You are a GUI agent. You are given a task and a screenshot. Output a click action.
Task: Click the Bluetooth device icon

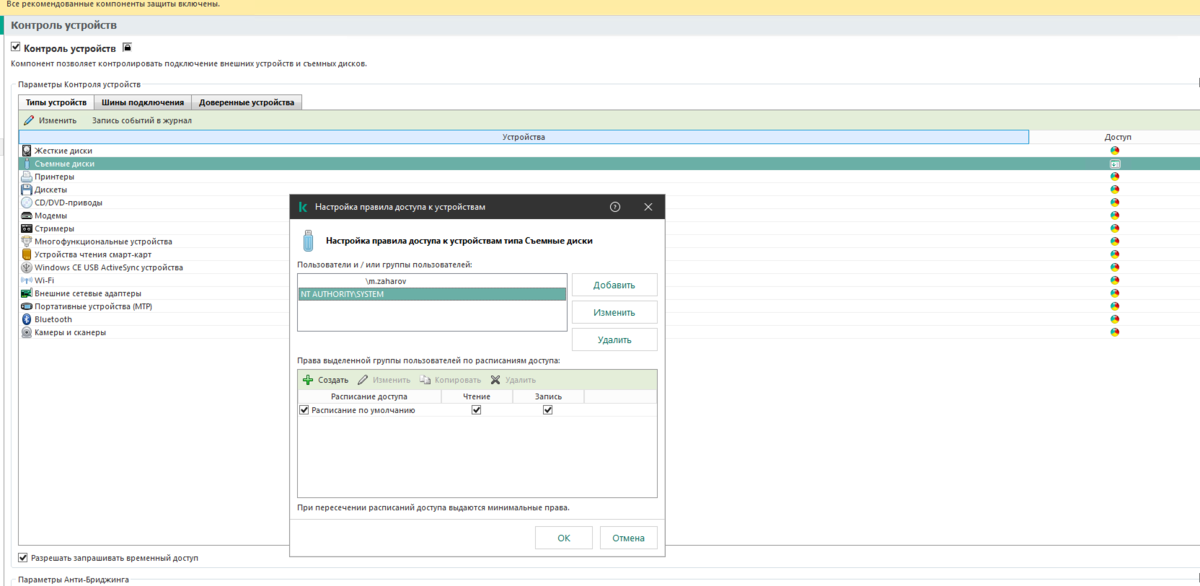[x=26, y=319]
